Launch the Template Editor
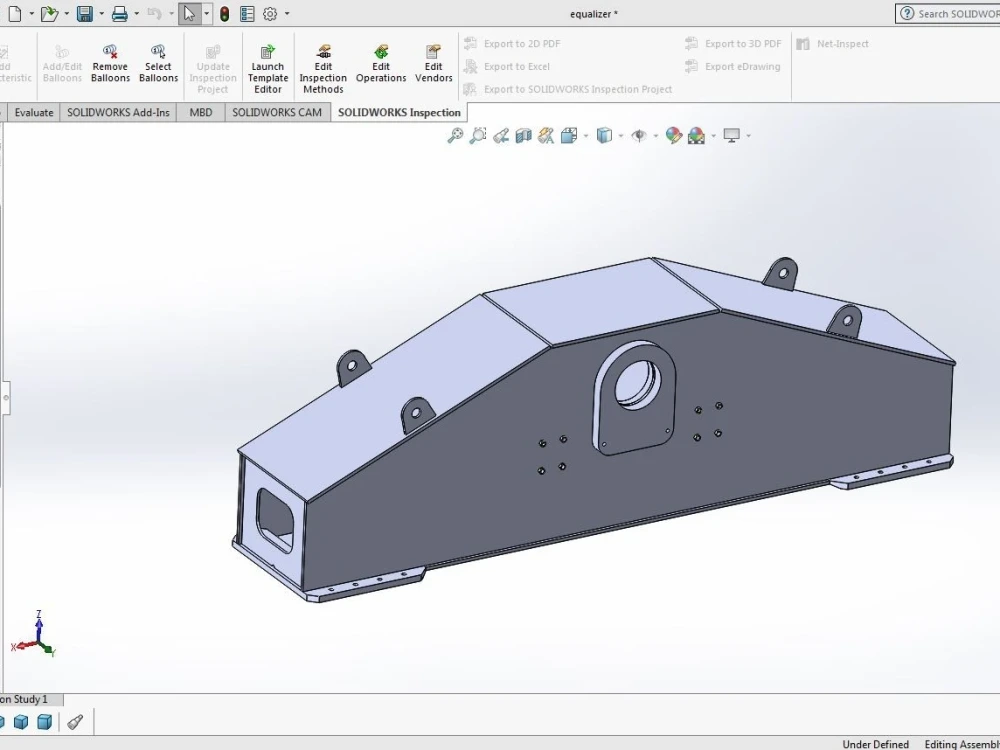Viewport: 1000px width, 750px height. (x=268, y=70)
